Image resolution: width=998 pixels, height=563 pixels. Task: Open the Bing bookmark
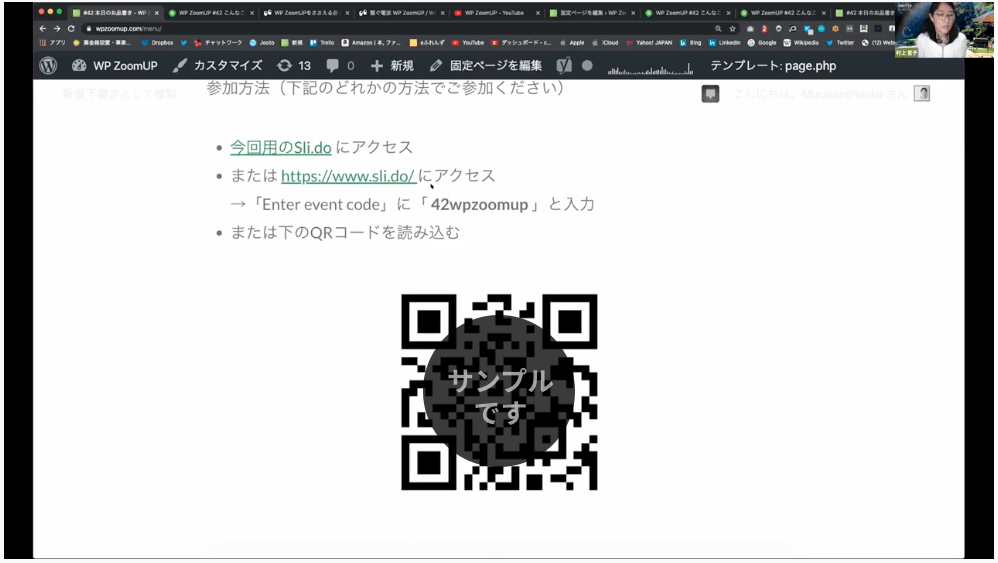[x=691, y=43]
